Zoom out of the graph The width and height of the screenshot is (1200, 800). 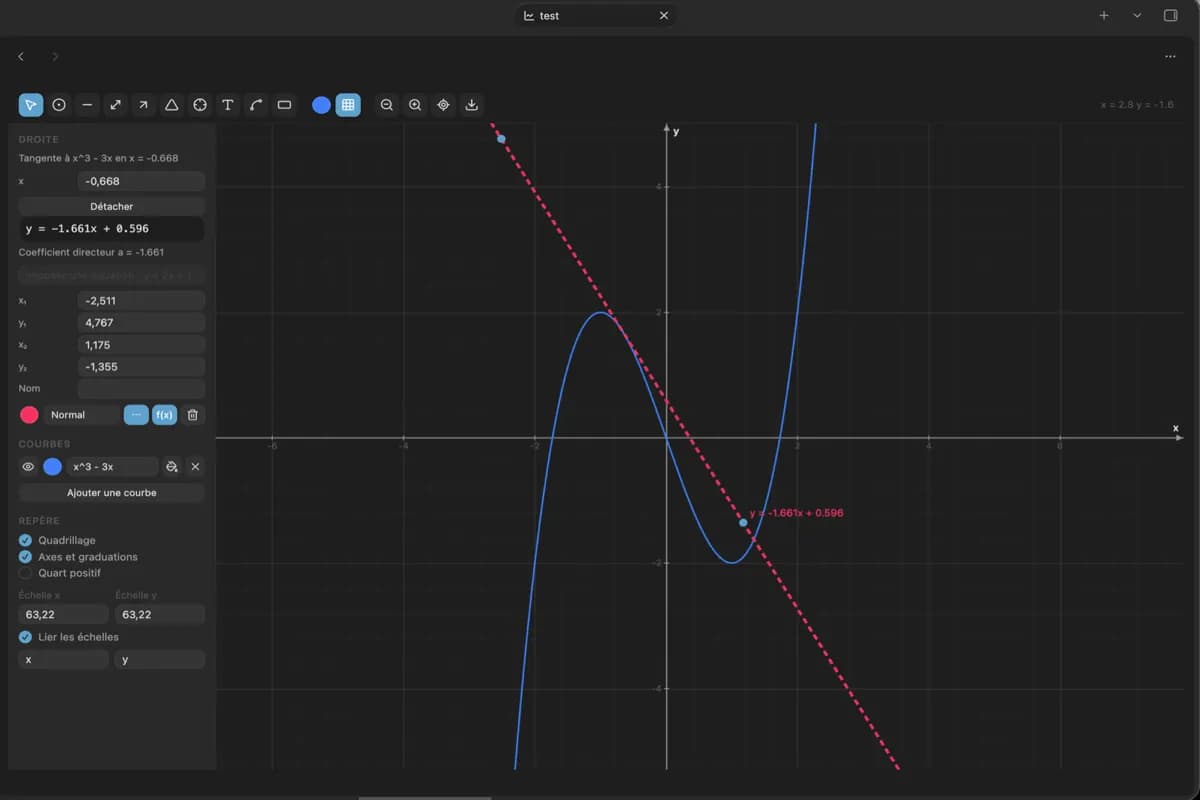point(387,104)
